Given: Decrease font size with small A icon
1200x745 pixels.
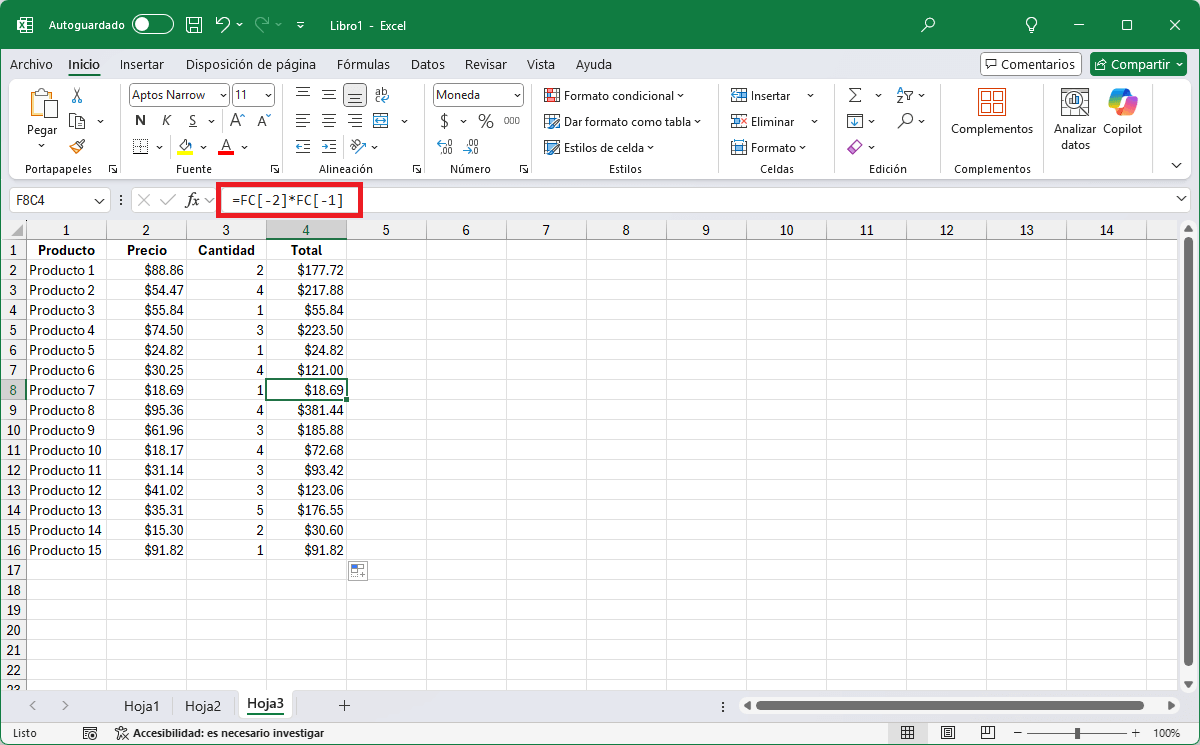Looking at the screenshot, I should pyautogui.click(x=264, y=121).
